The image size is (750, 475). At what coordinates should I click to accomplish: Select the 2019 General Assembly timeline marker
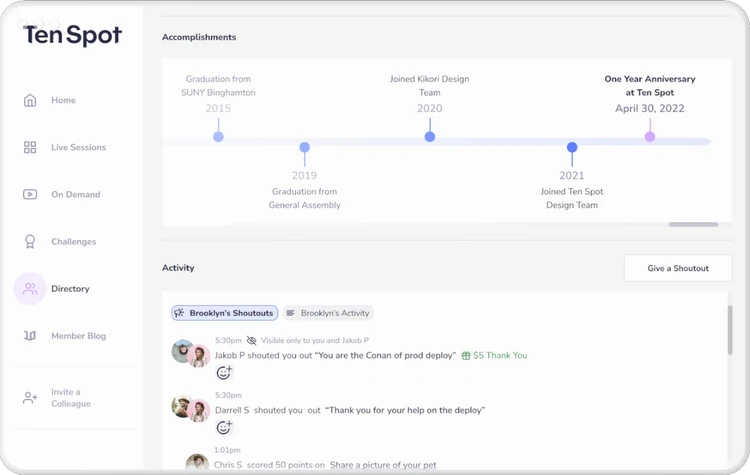point(305,147)
